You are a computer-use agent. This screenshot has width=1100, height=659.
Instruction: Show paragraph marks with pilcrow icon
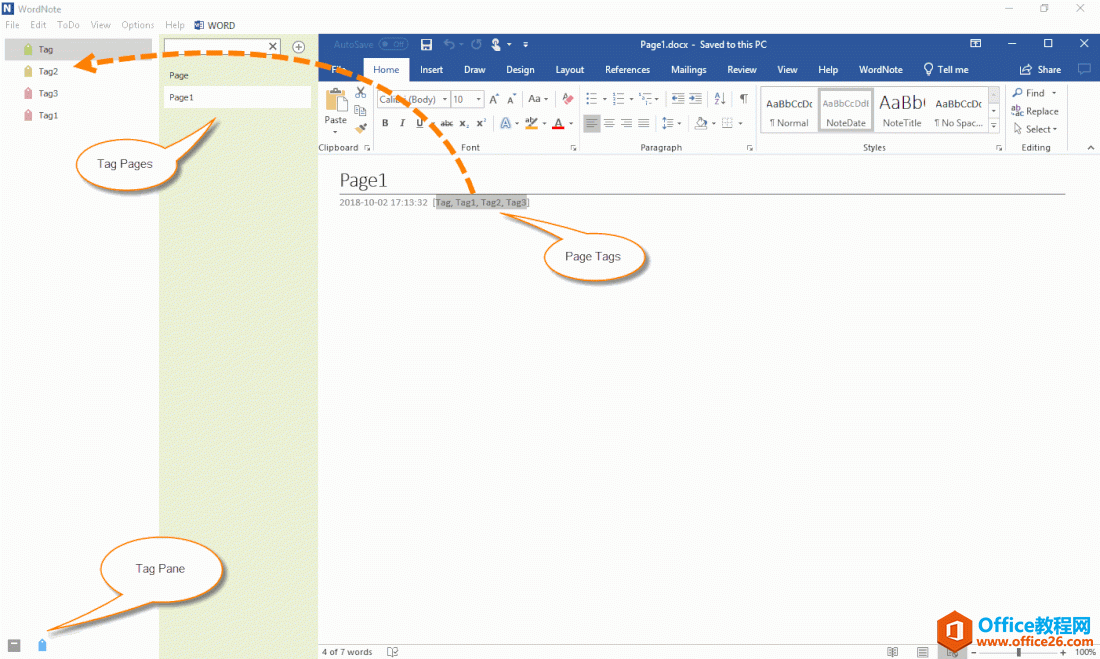click(x=743, y=99)
